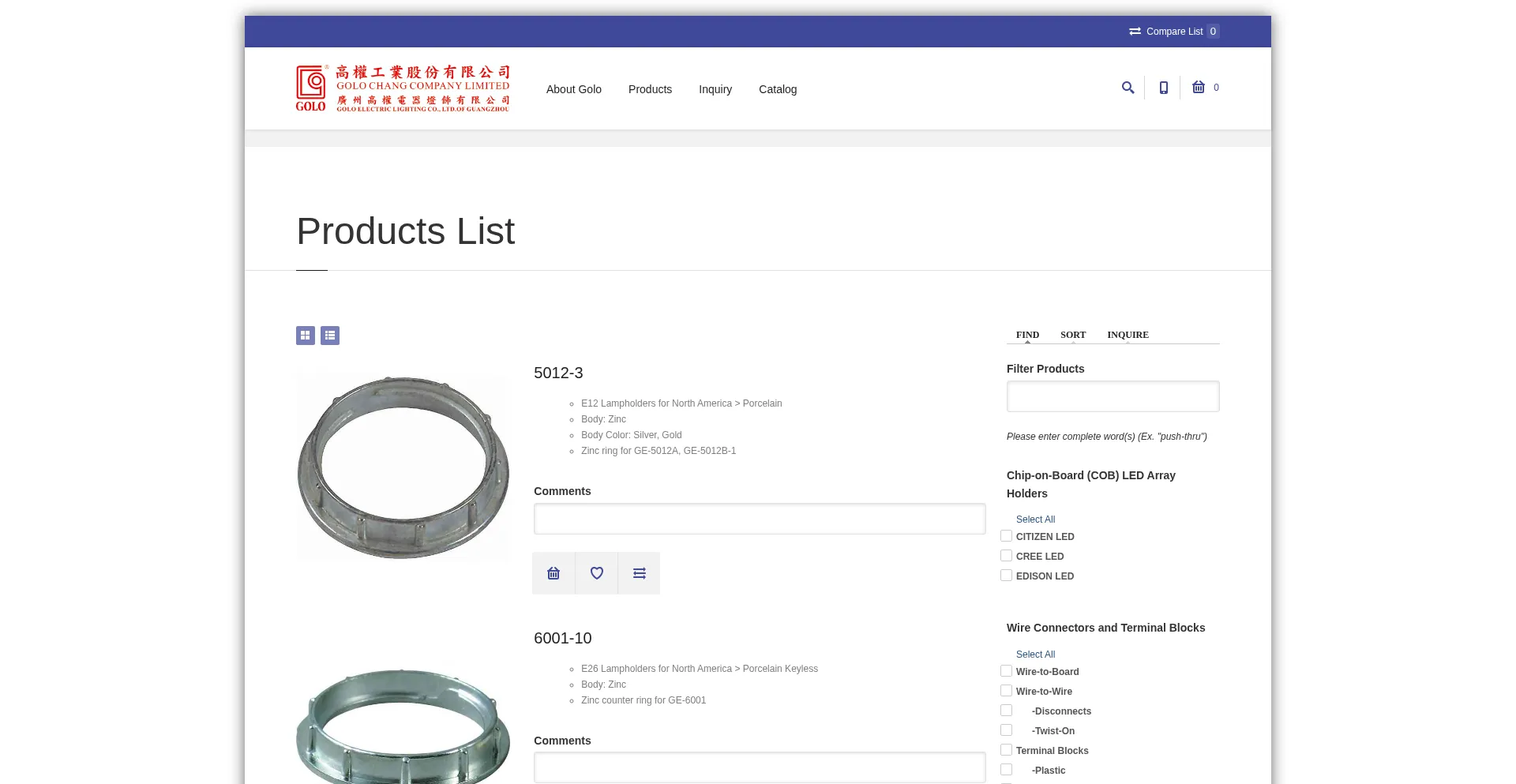The image size is (1516, 784).
Task: Switch to list view layout
Action: (330, 336)
